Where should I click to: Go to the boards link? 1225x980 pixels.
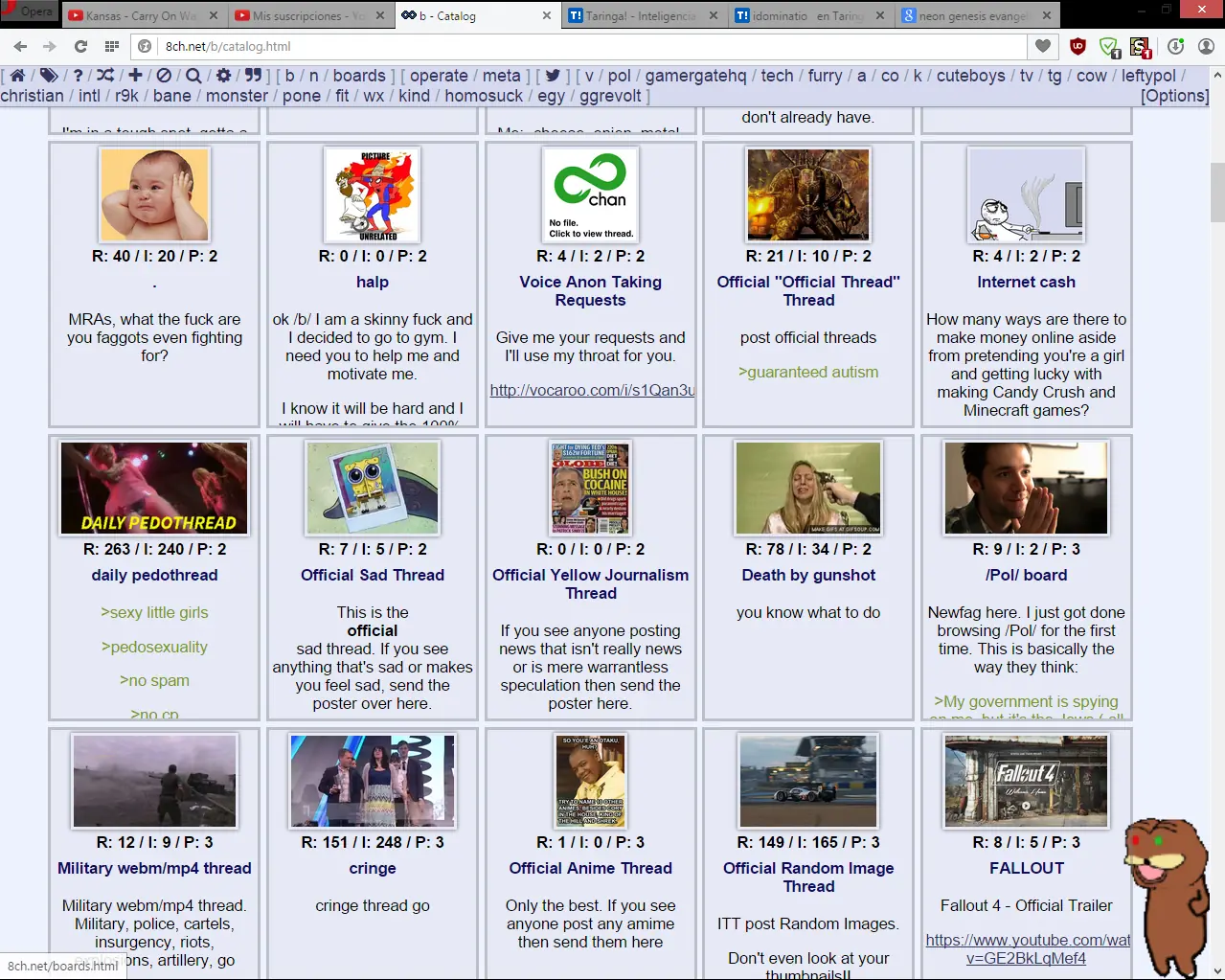(x=359, y=76)
